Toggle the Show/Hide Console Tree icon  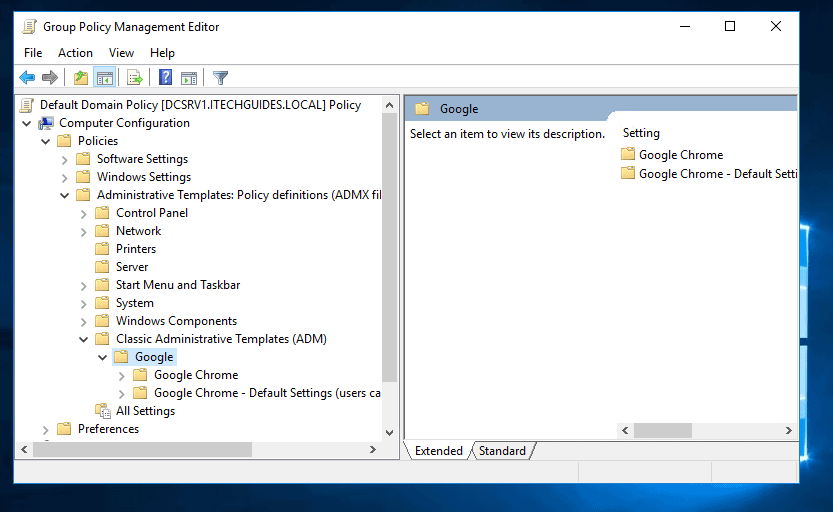tap(104, 78)
